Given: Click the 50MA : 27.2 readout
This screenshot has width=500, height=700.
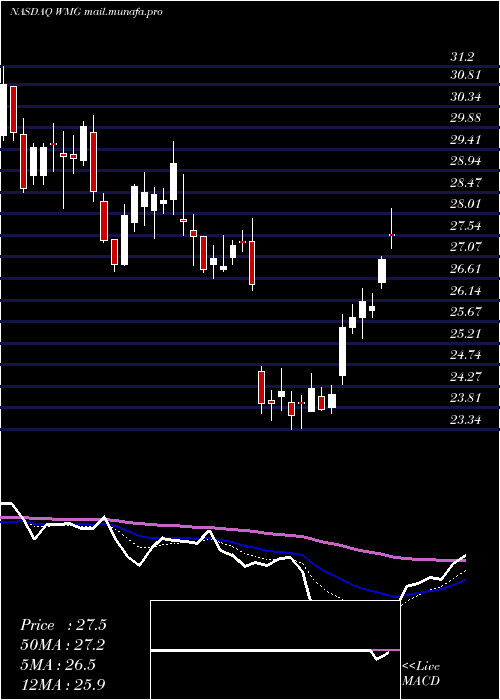Looking at the screenshot, I should click(x=63, y=645).
